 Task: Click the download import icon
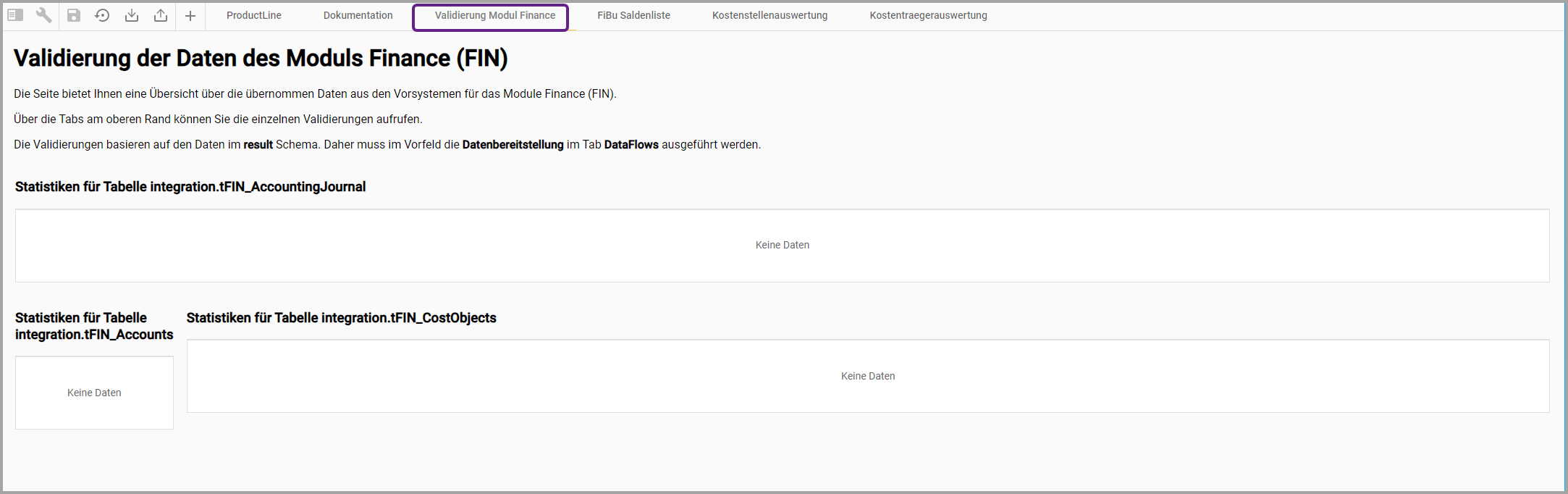click(x=131, y=15)
